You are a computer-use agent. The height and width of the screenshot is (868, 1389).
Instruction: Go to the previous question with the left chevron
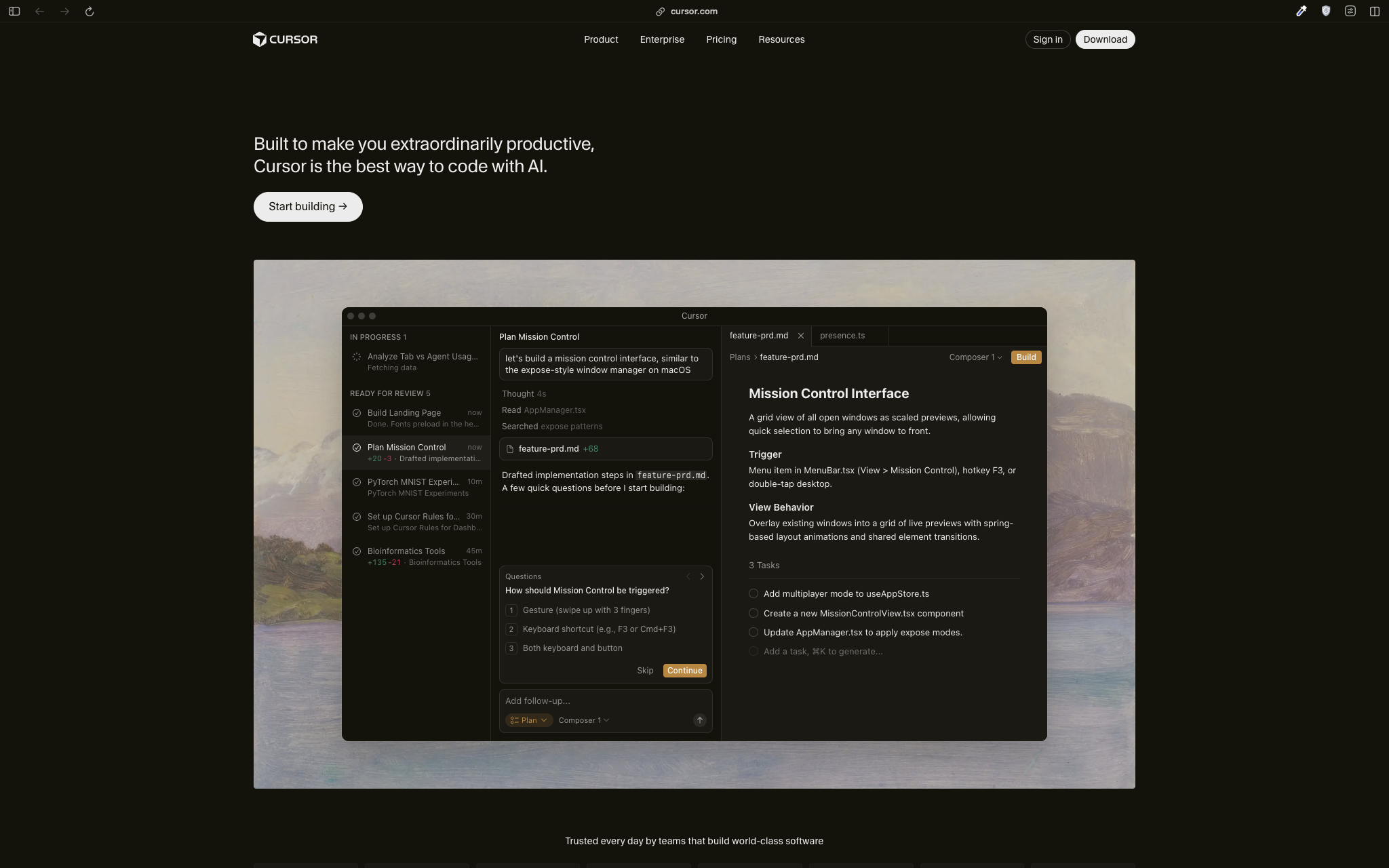[688, 576]
